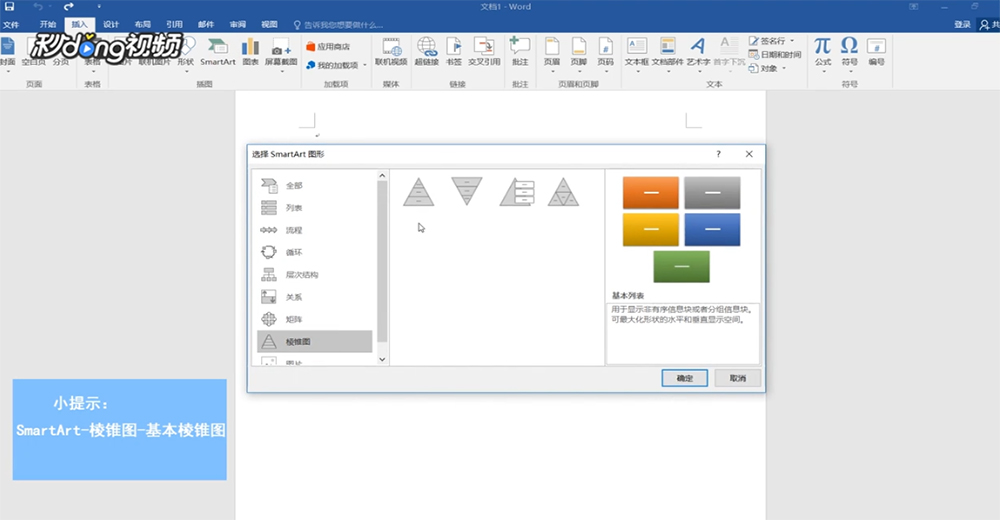Viewport: 1000px width, 520px height.
Task: Select the segmented pyramid thumbnail
Action: coord(563,191)
